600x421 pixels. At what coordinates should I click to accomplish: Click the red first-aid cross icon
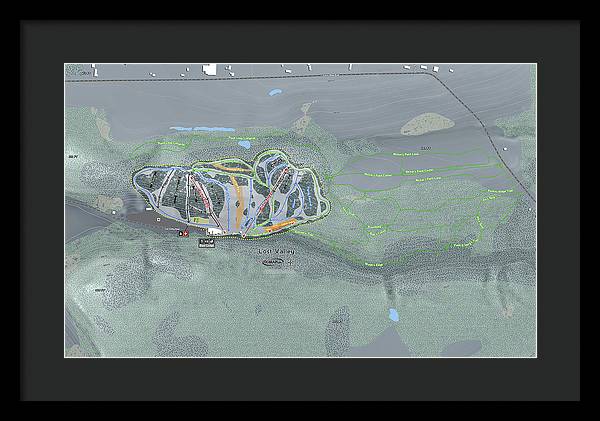(183, 233)
